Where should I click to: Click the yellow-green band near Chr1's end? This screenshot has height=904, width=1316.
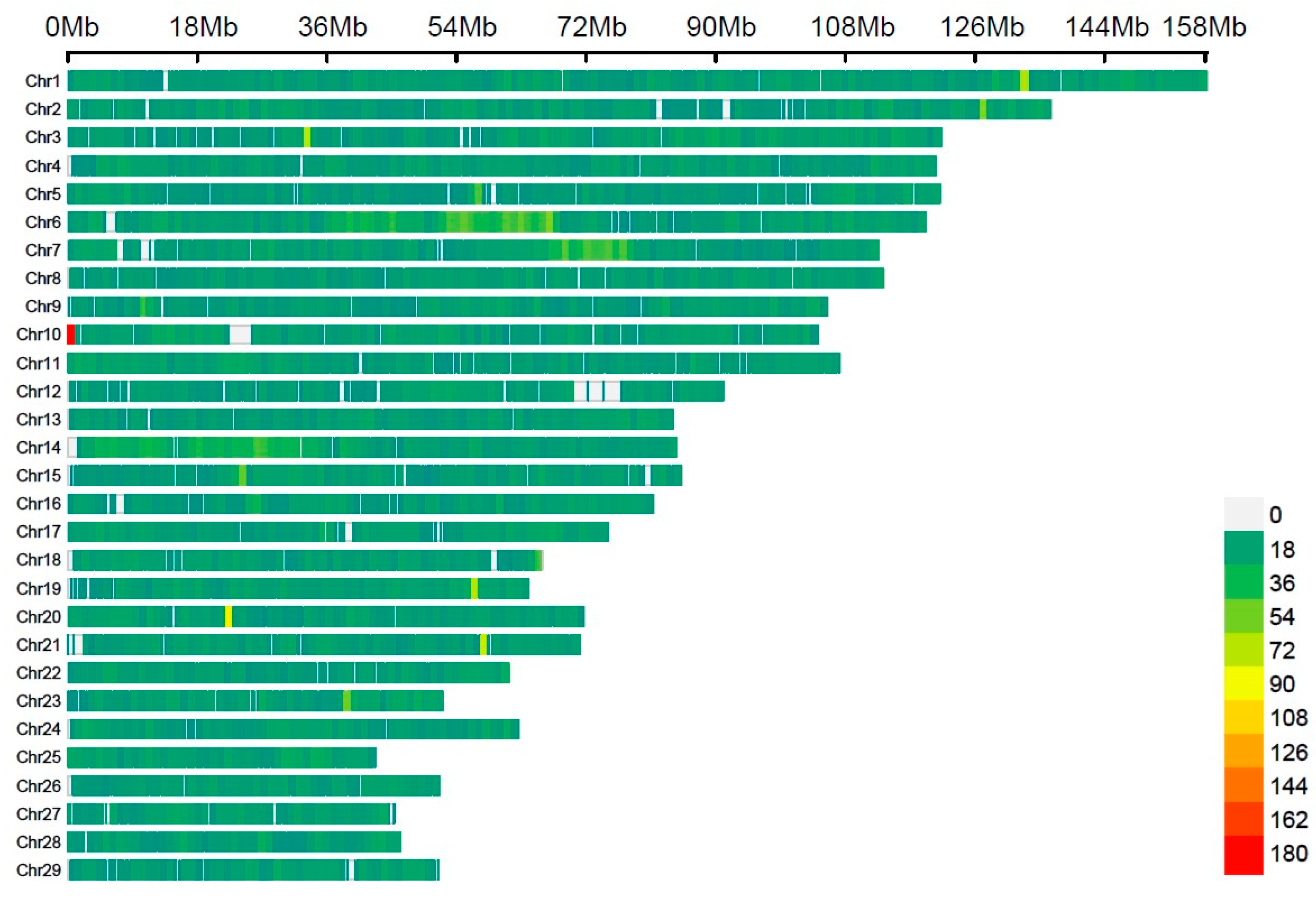click(1024, 81)
